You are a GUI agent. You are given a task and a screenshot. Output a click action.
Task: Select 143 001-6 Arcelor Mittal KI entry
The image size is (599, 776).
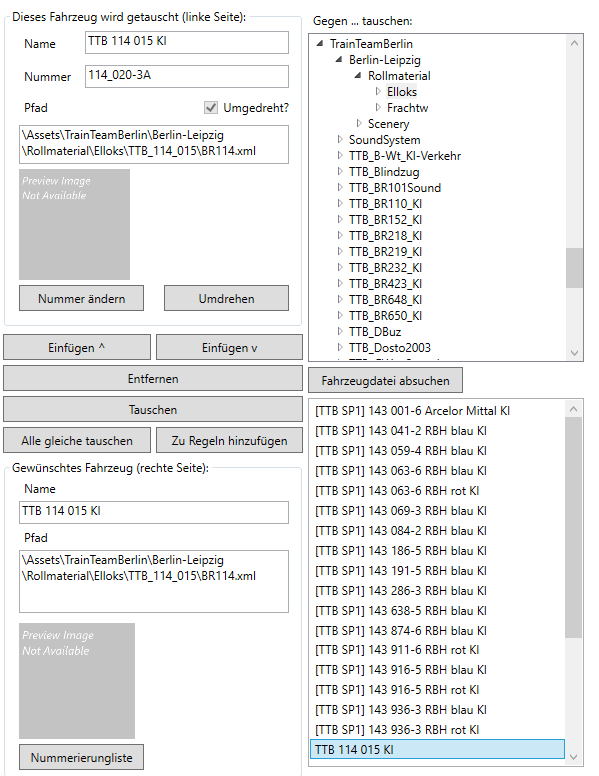pyautogui.click(x=437, y=411)
